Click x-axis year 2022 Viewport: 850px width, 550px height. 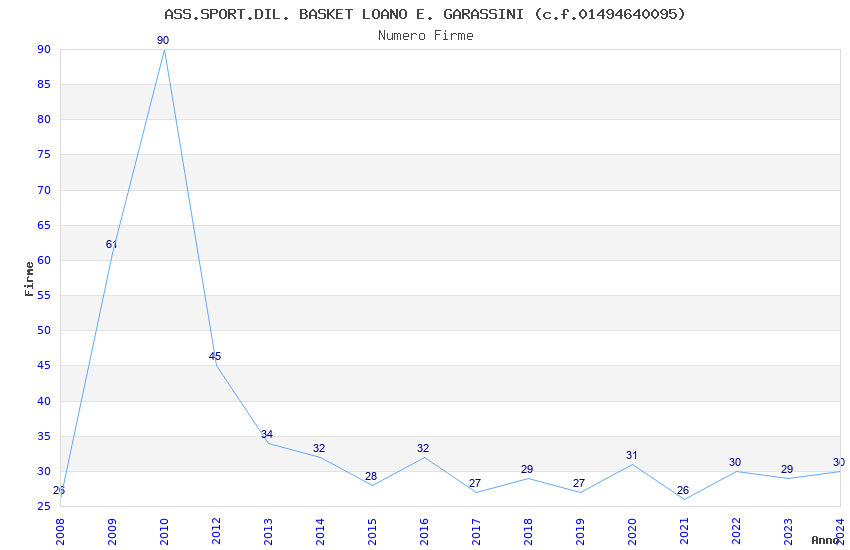[x=737, y=532]
